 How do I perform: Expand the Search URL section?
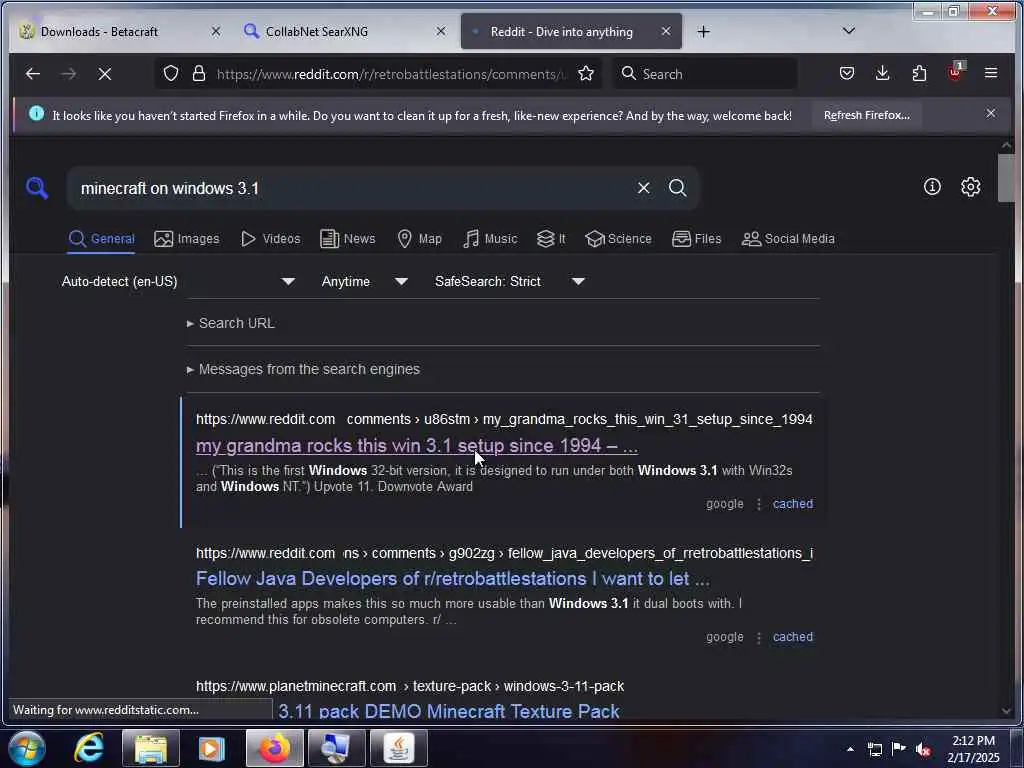point(231,323)
